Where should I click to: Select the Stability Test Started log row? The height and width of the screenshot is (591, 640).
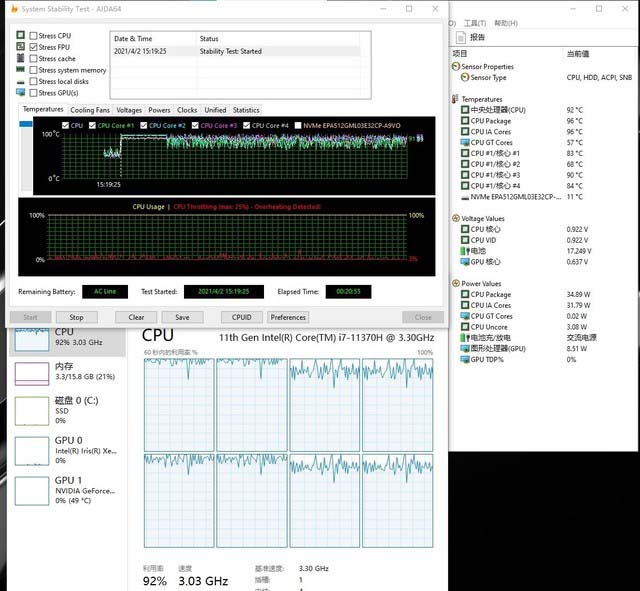[x=236, y=51]
